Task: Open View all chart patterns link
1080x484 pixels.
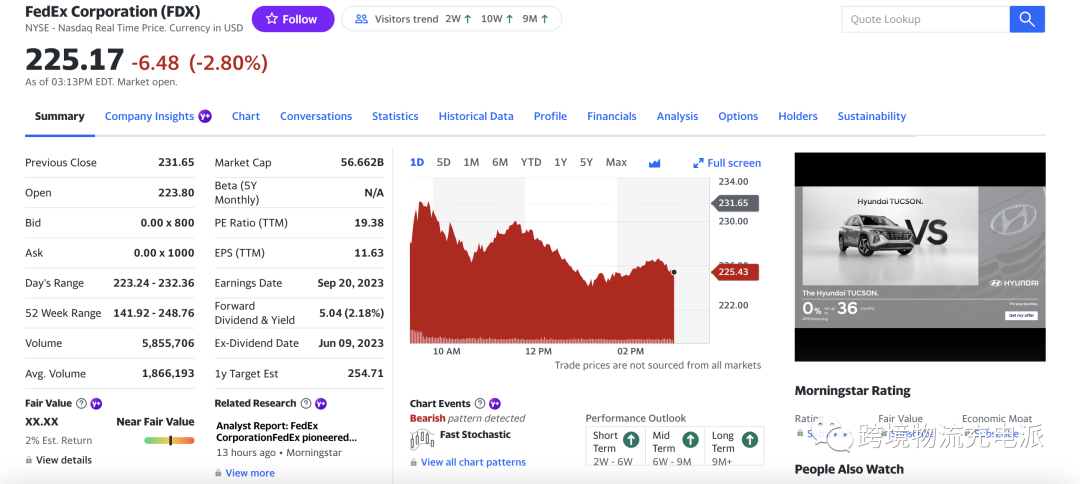Action: point(473,462)
